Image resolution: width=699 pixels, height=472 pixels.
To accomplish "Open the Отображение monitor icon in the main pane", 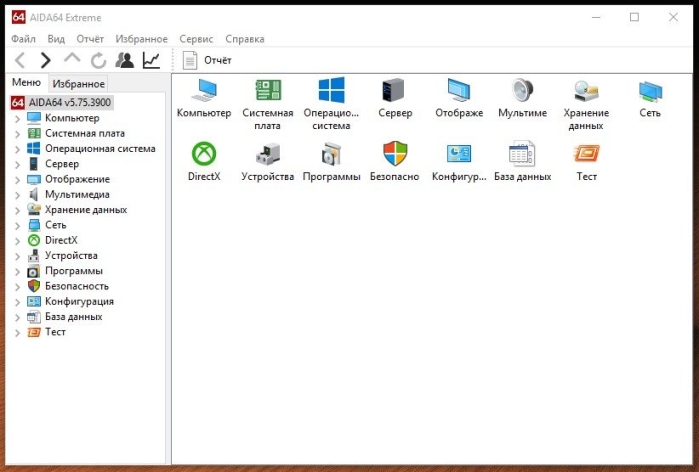I will 459,90.
